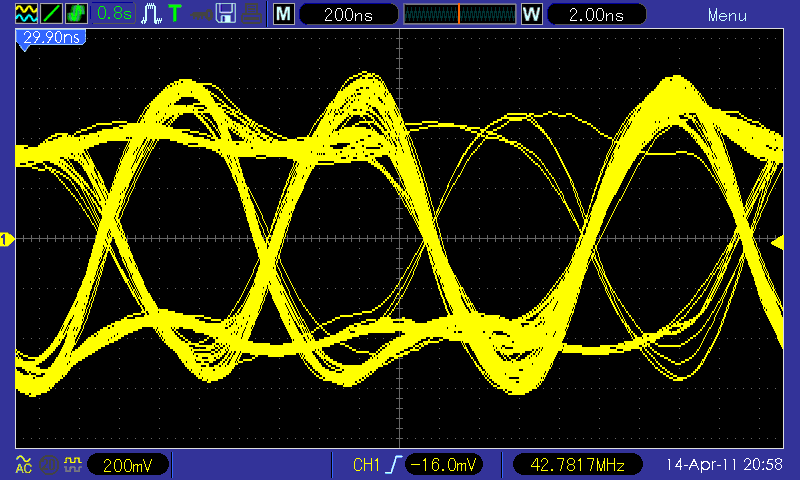The height and width of the screenshot is (480, 800).
Task: Click the floppy disk save icon
Action: [226, 13]
